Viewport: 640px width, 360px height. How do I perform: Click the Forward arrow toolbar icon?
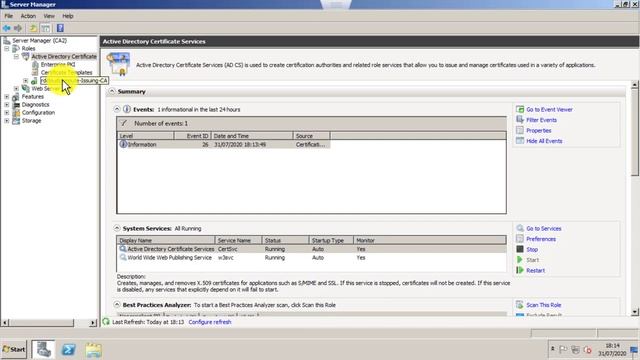tap(18, 28)
